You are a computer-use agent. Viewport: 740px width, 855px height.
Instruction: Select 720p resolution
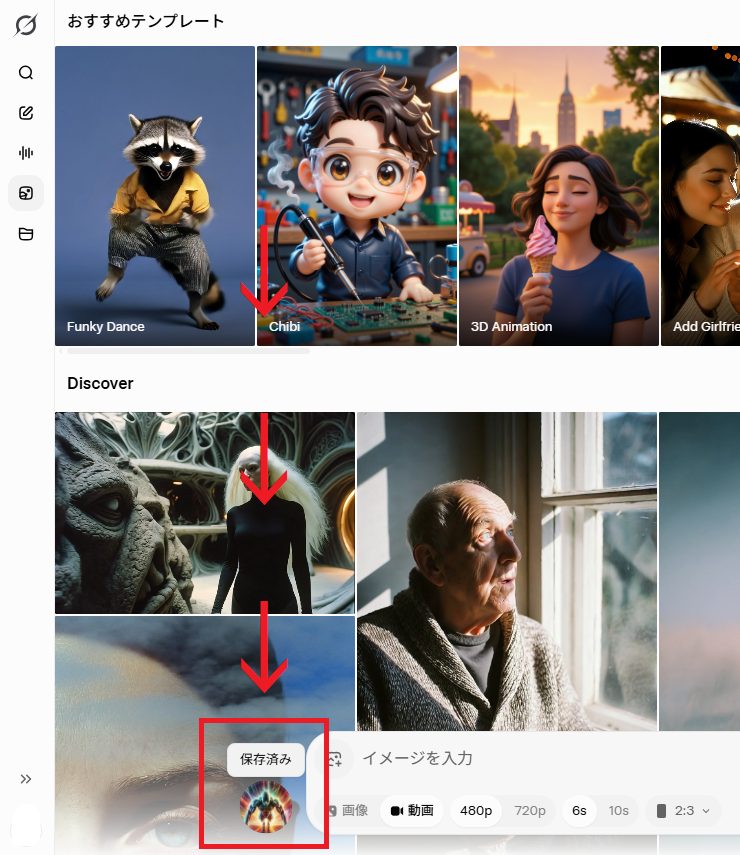[530, 811]
